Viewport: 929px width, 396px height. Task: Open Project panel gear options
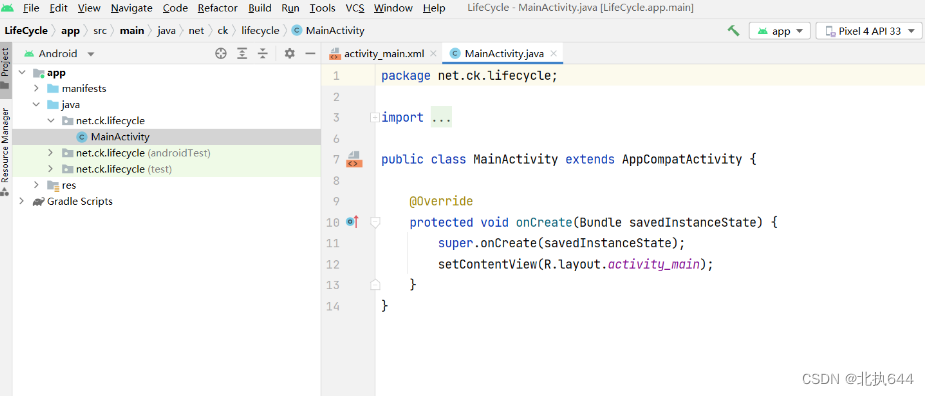point(289,53)
